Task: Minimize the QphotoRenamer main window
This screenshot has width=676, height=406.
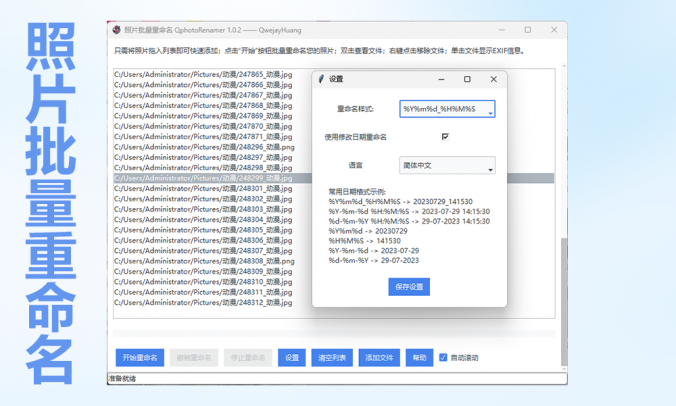Action: pyautogui.click(x=502, y=30)
